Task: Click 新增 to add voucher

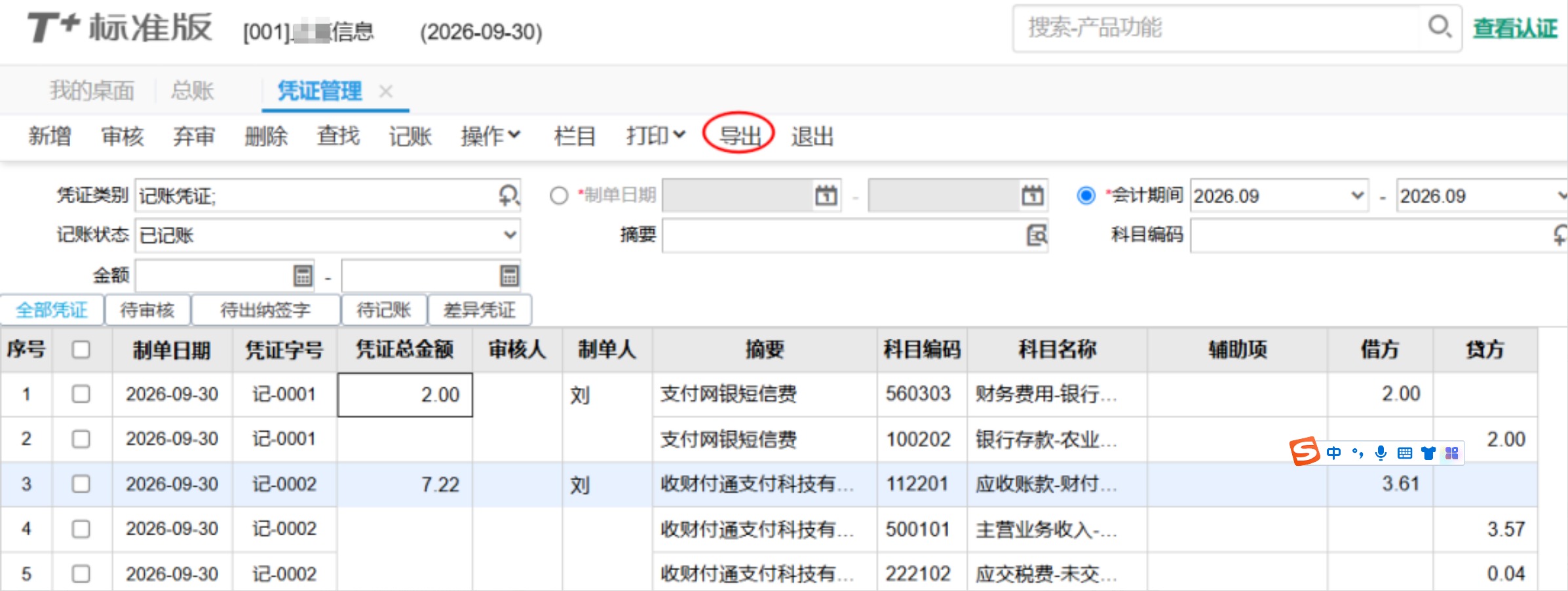Action: 50,136
